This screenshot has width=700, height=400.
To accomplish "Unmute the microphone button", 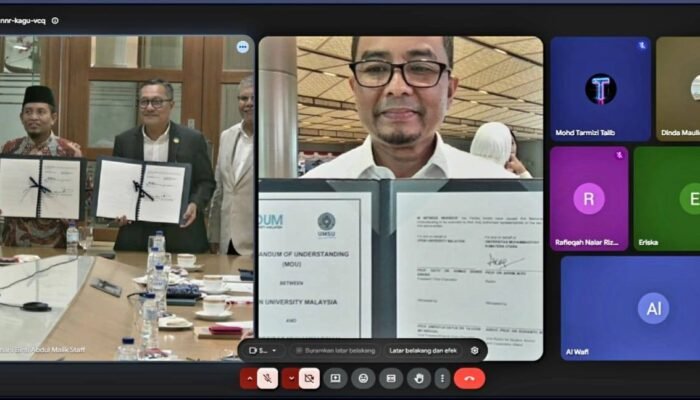I will (267, 379).
